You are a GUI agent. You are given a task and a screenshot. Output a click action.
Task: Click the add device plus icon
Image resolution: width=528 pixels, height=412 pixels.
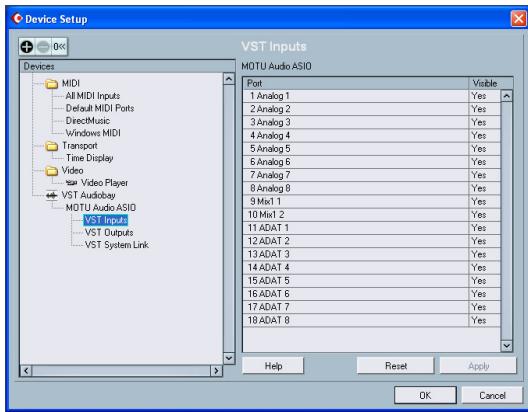[x=27, y=46]
